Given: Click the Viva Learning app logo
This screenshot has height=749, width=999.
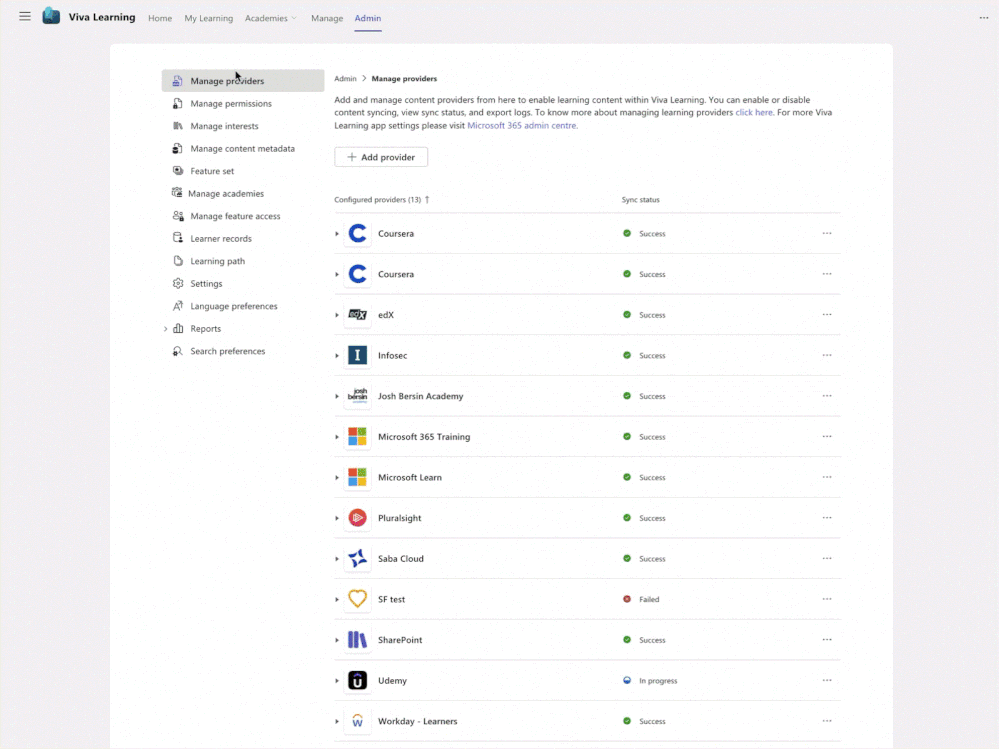Looking at the screenshot, I should pyautogui.click(x=51, y=17).
